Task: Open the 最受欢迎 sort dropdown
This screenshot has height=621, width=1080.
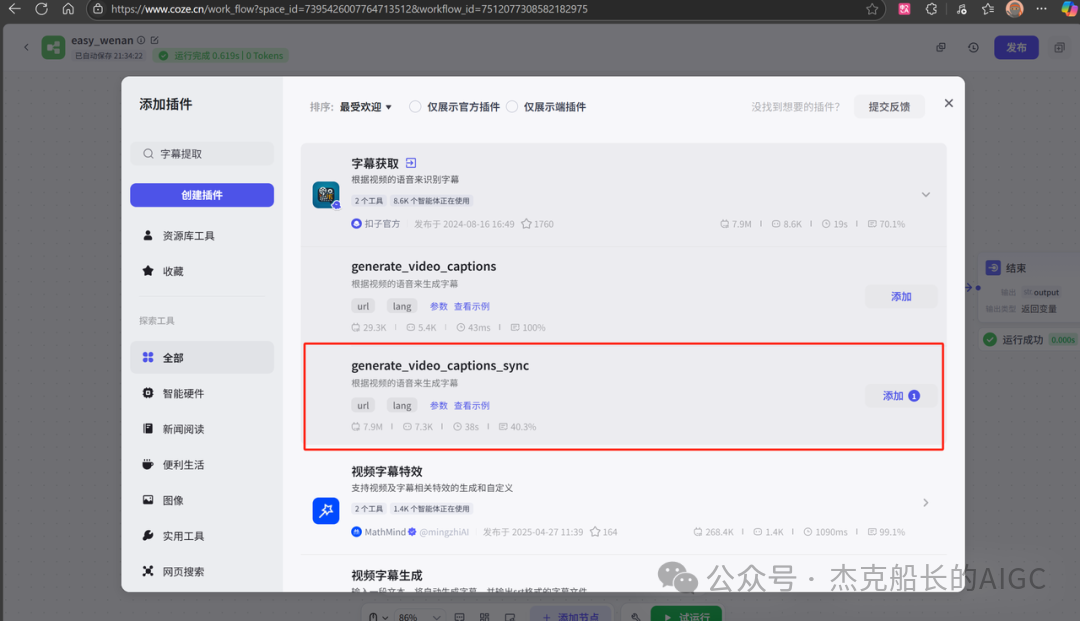Action: point(366,107)
